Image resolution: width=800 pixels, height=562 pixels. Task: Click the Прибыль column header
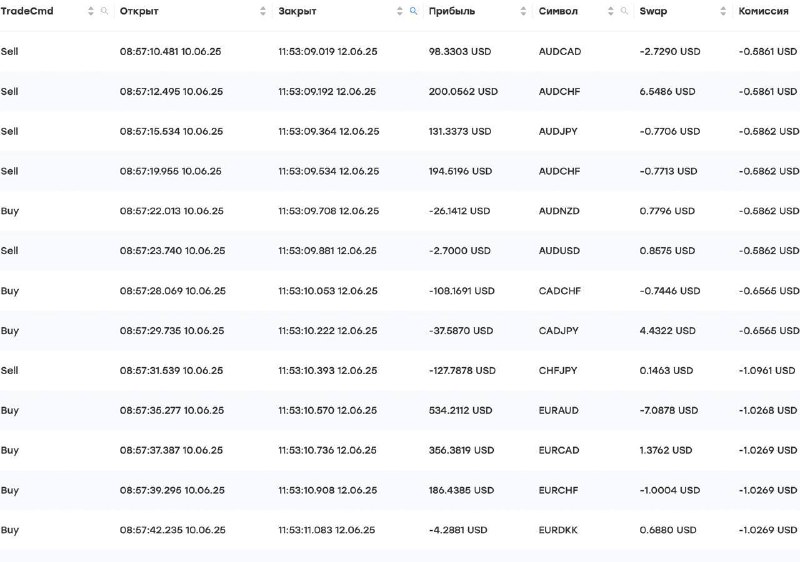(x=452, y=11)
